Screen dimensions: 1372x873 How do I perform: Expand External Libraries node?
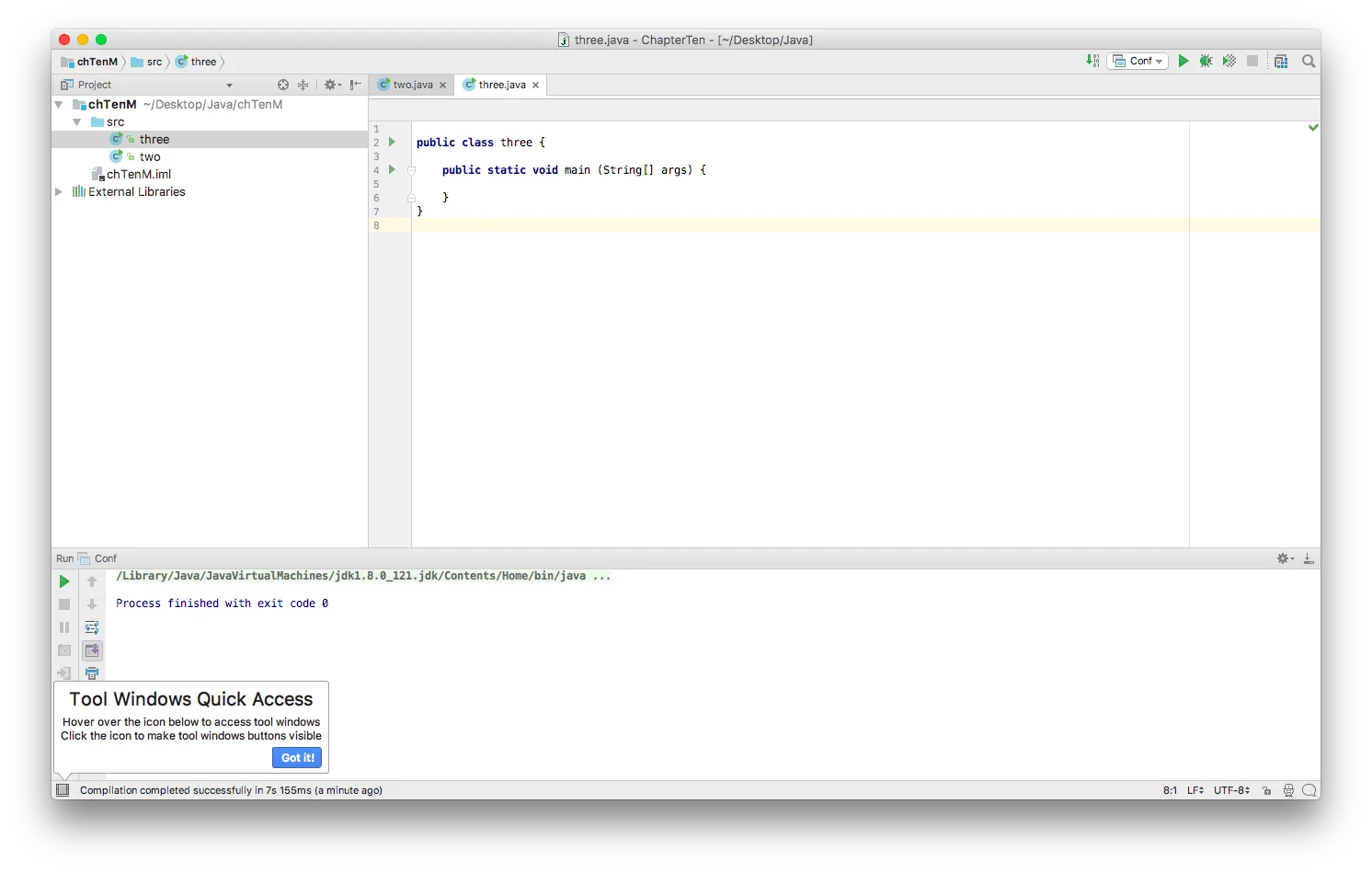[x=59, y=192]
